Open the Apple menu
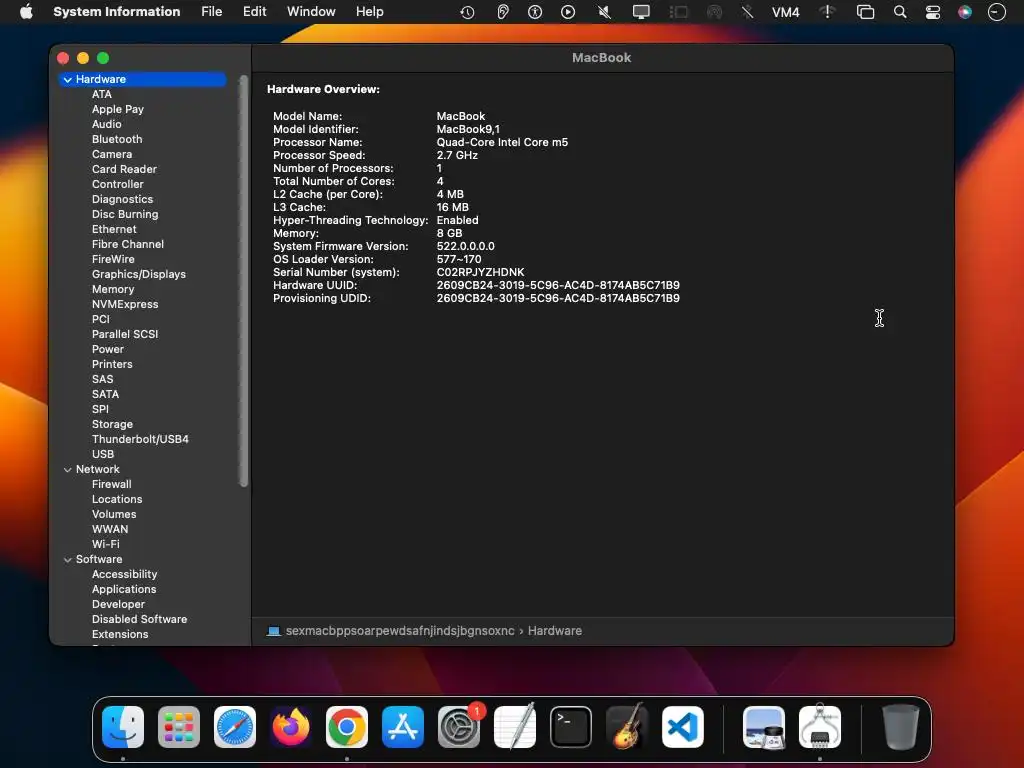This screenshot has width=1024, height=768. tap(26, 12)
